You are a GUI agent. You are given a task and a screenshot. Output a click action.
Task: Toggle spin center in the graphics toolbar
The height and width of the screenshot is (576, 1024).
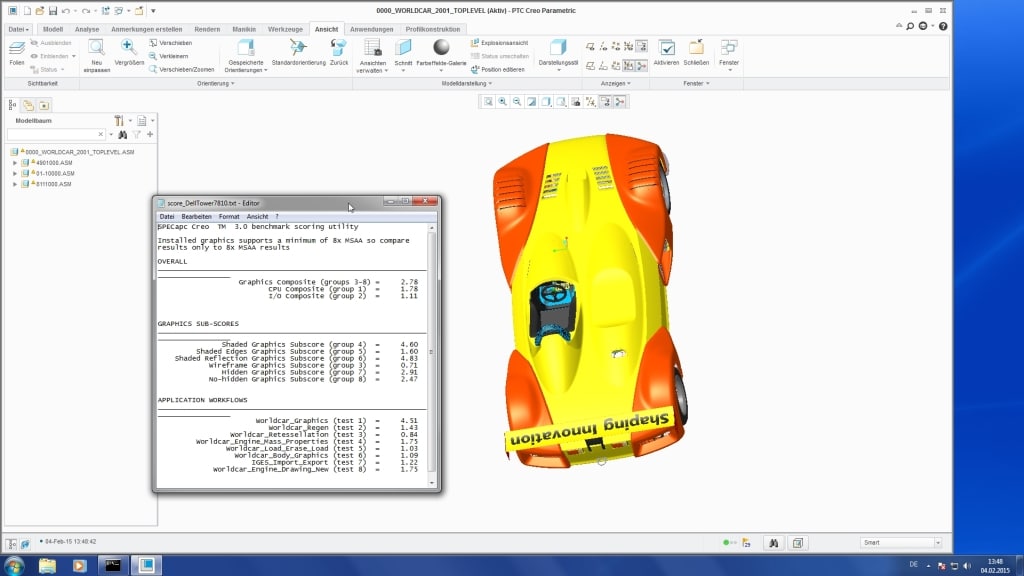[620, 101]
